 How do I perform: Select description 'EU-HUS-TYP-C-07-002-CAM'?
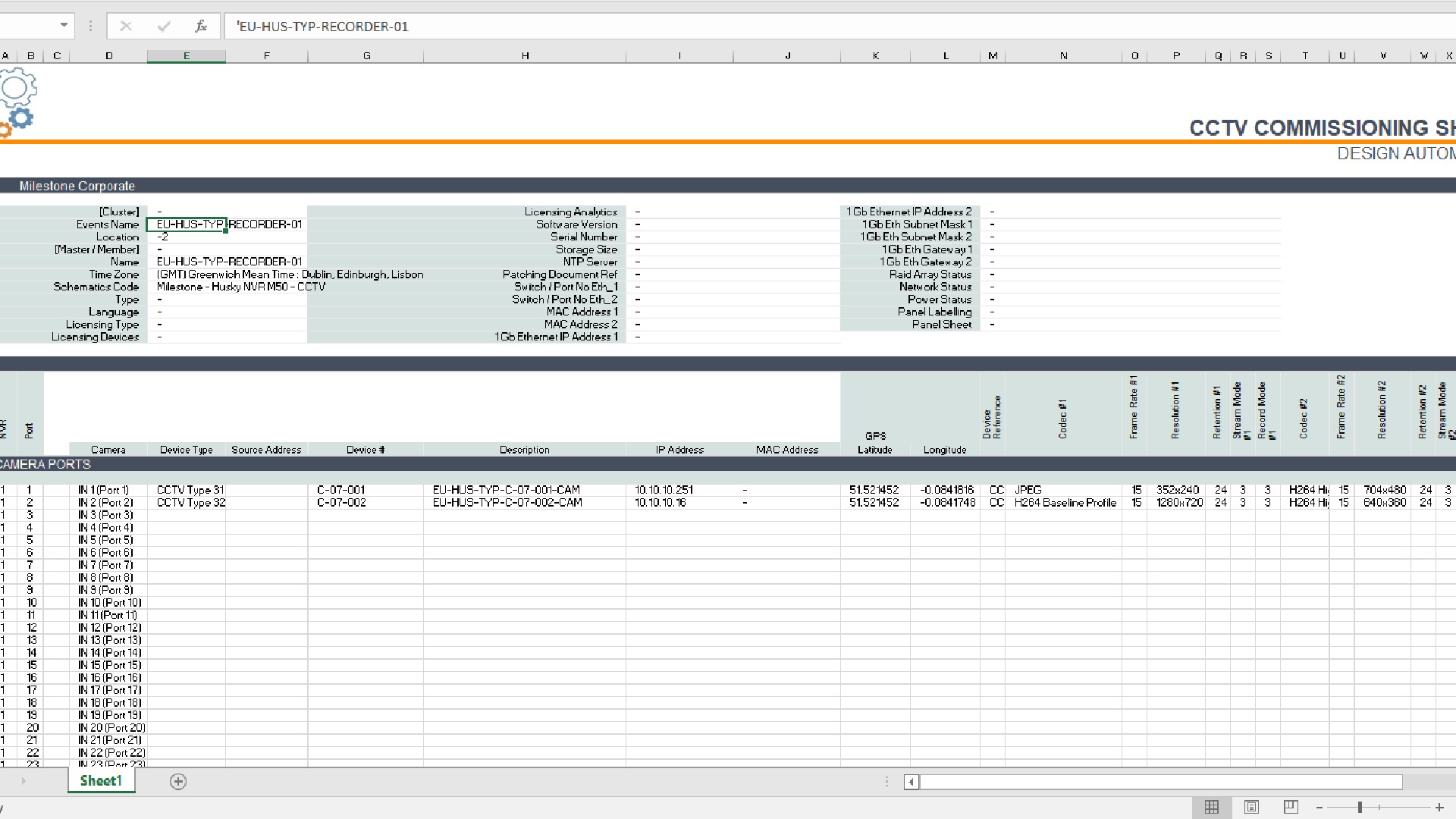[x=525, y=503]
